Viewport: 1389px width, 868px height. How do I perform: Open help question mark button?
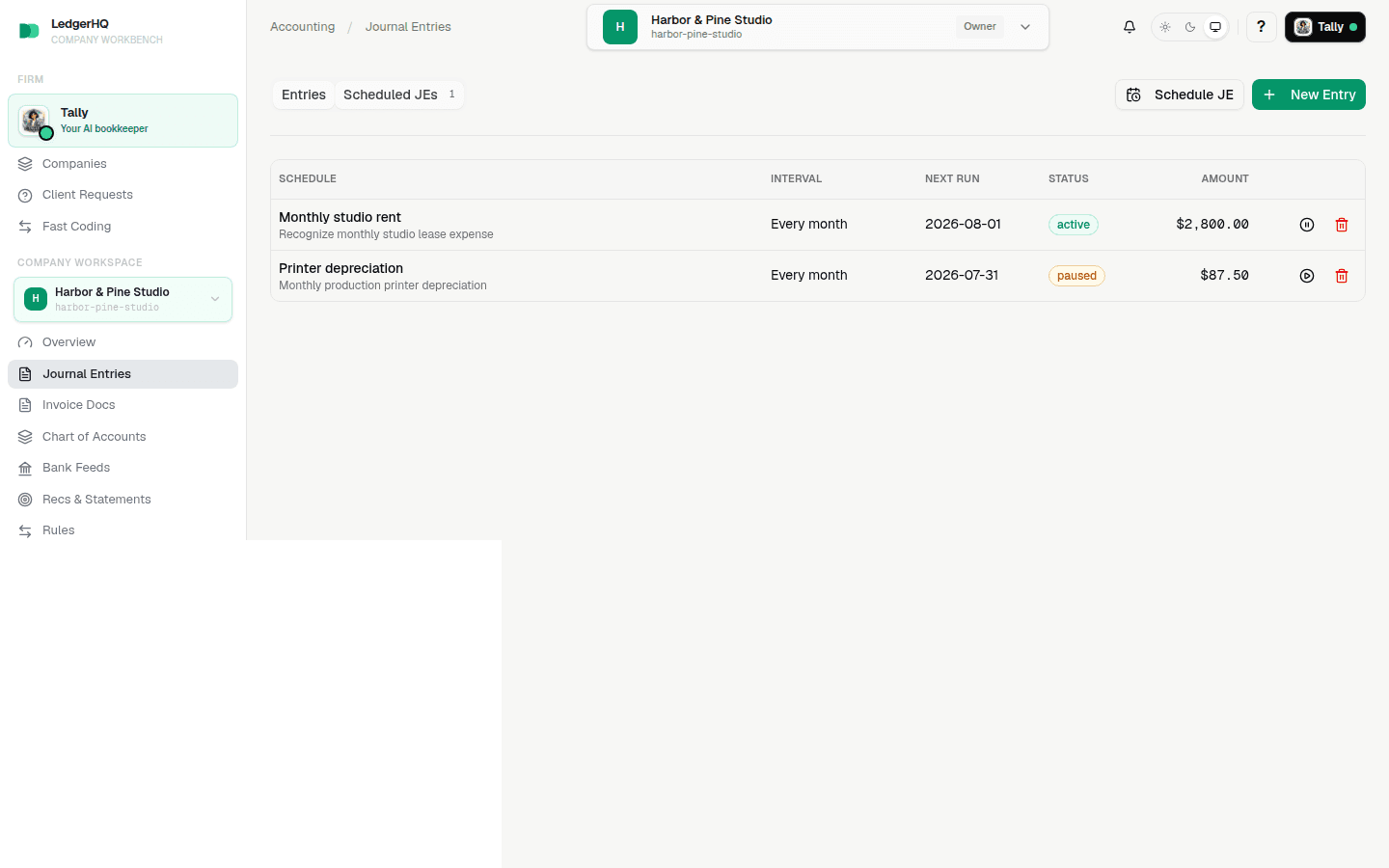pos(1261,27)
